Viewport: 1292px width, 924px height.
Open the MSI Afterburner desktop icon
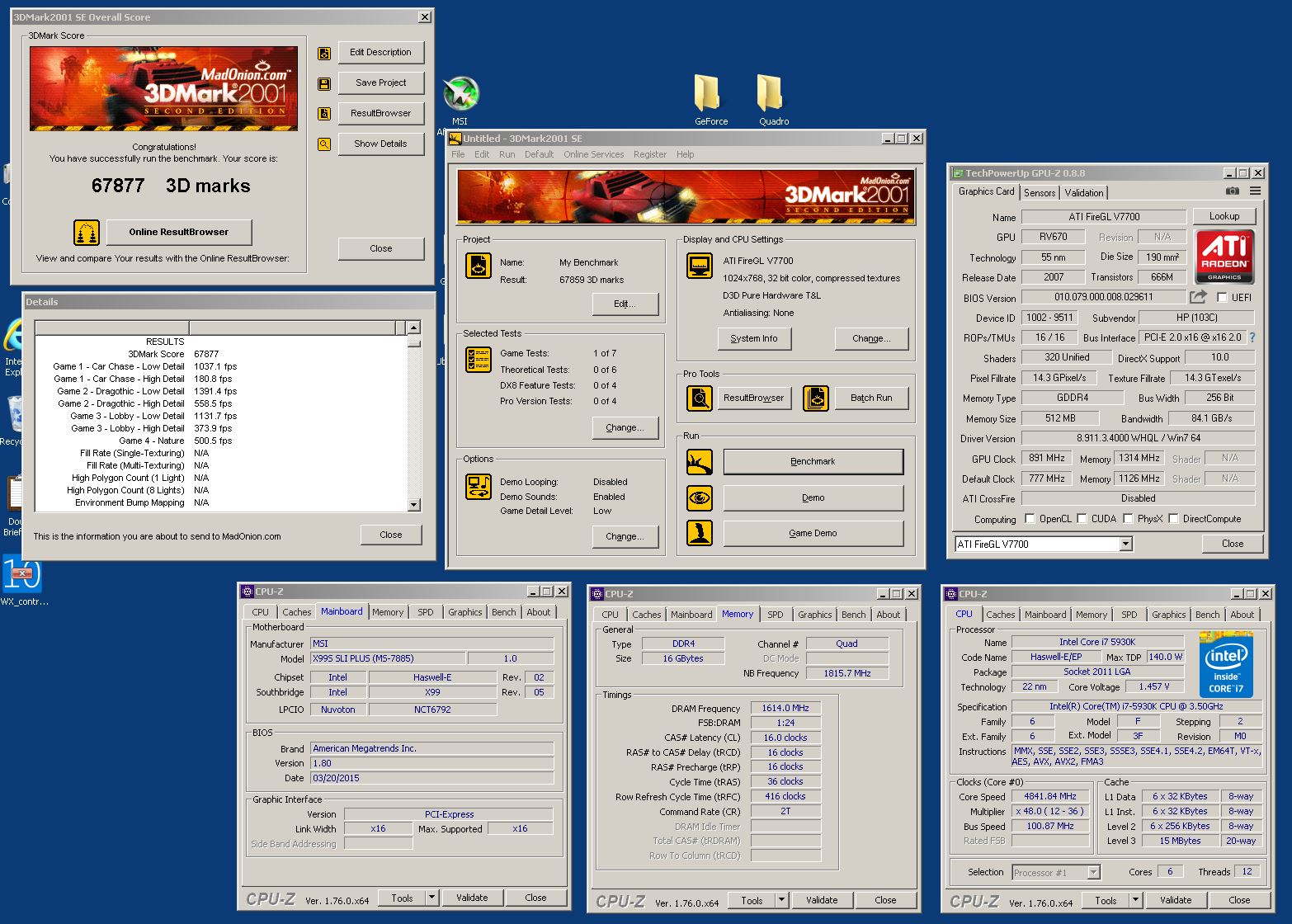pos(460,94)
